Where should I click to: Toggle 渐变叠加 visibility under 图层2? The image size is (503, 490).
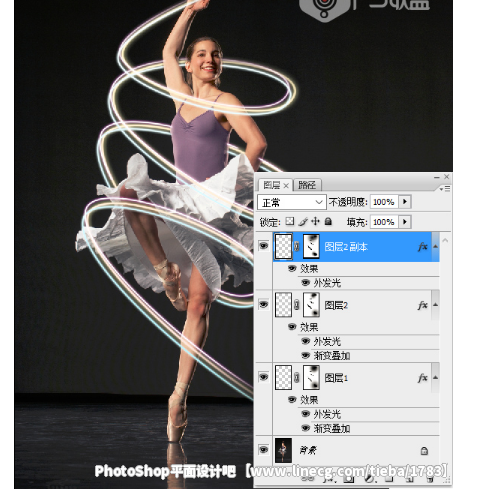coord(306,356)
